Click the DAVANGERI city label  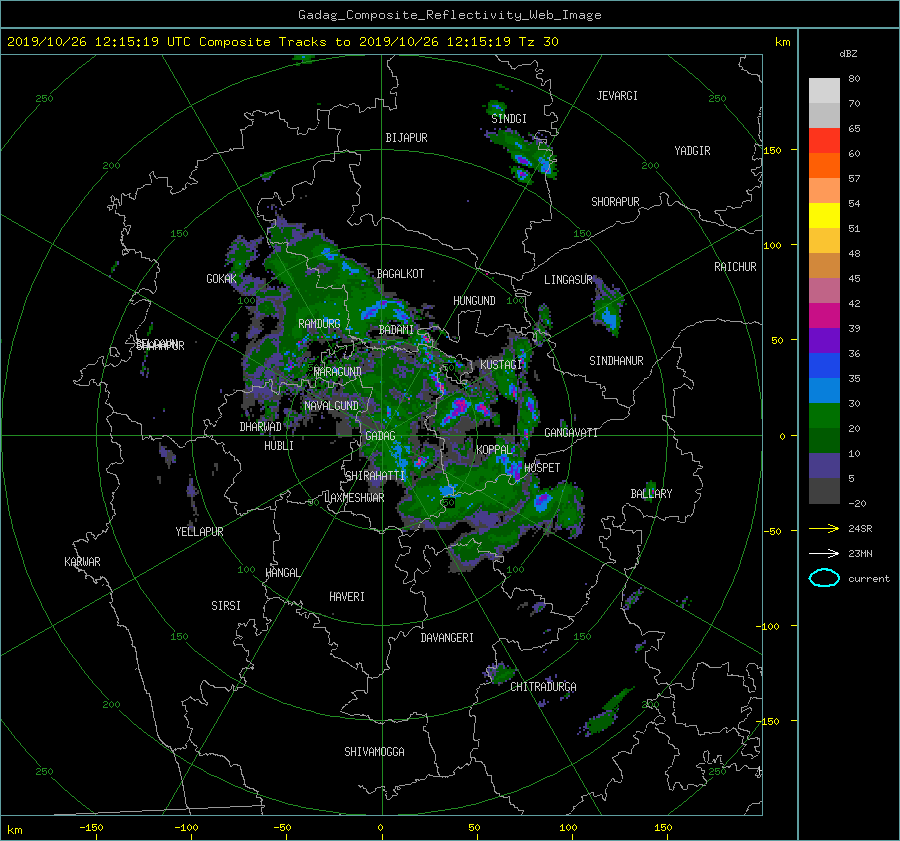(x=447, y=638)
